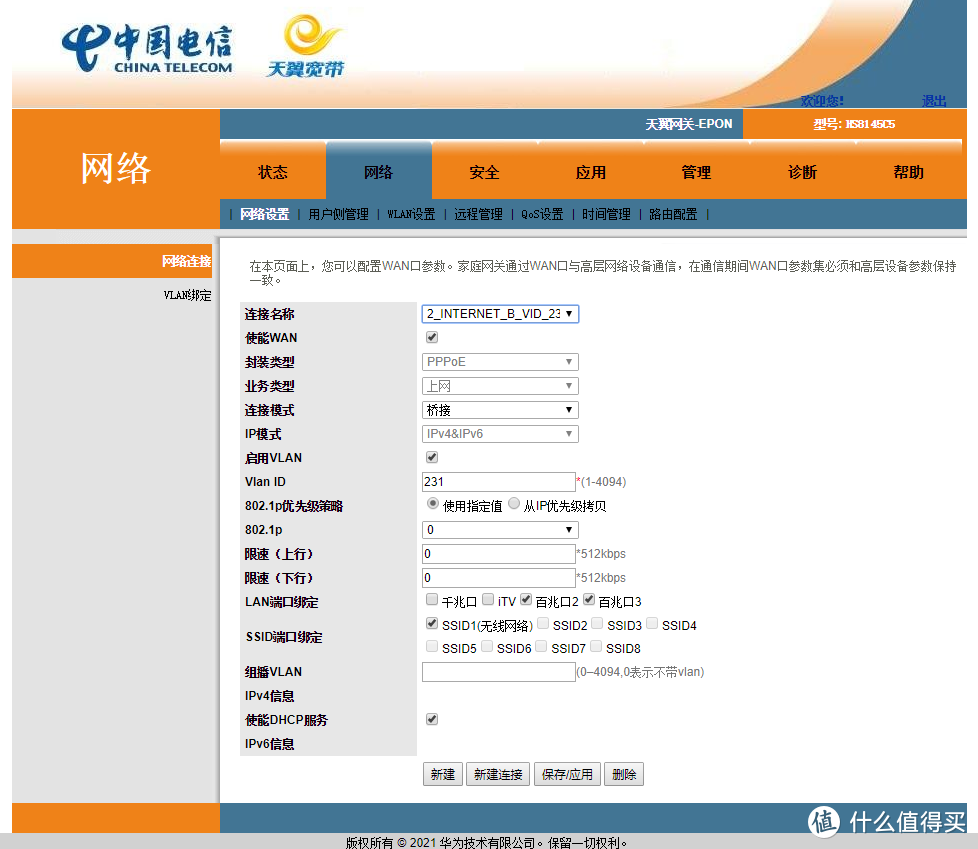Uncheck SSID1(无线网络) binding

click(x=430, y=622)
